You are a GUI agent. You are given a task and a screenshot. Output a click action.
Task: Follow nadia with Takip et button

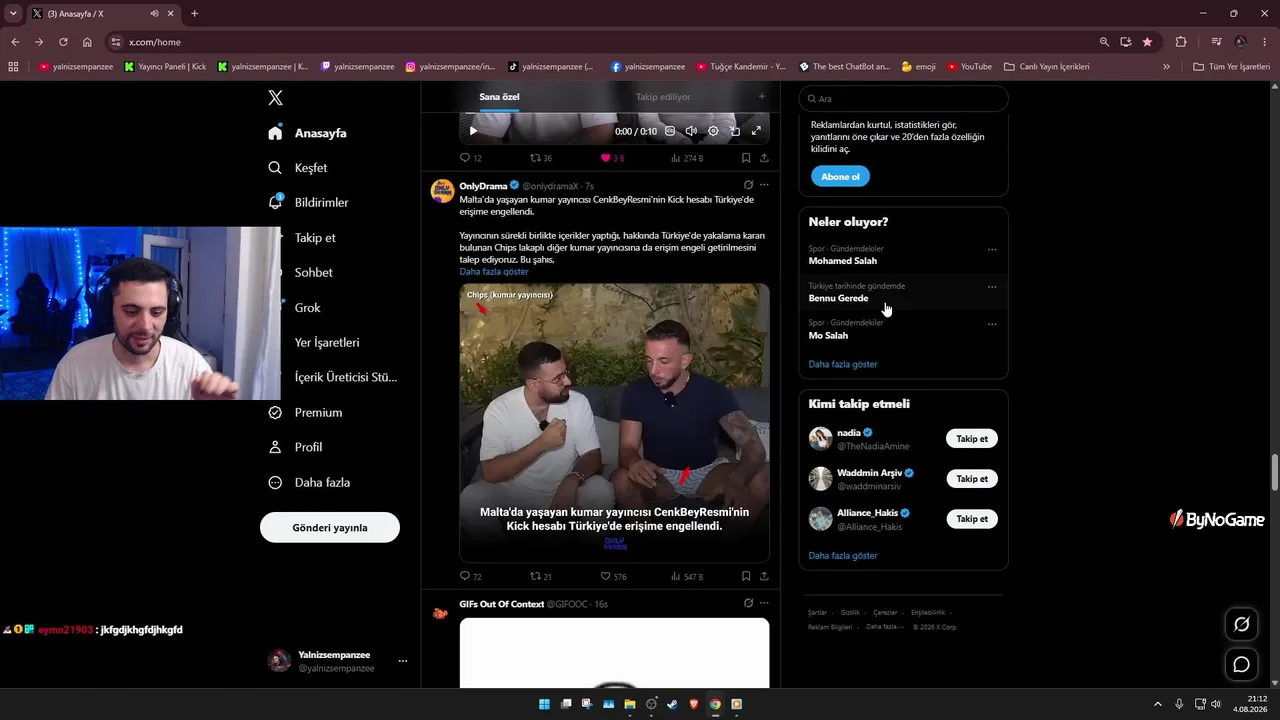[972, 439]
